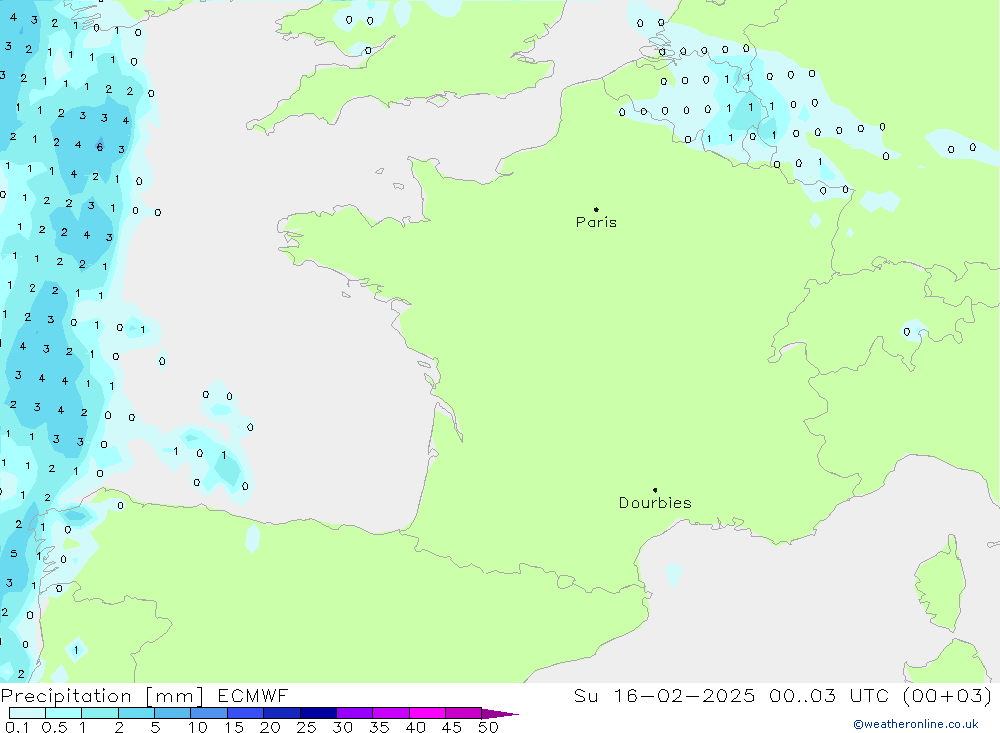Click the '50' legend scale label

[488, 727]
